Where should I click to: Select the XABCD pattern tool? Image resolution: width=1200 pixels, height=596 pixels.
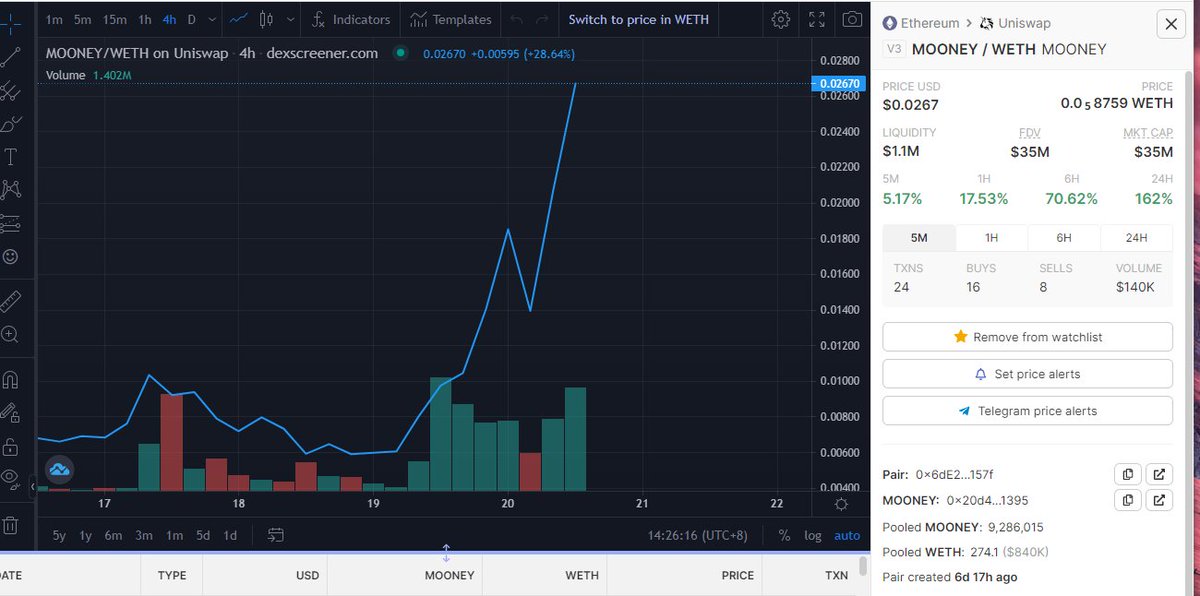coord(11,189)
